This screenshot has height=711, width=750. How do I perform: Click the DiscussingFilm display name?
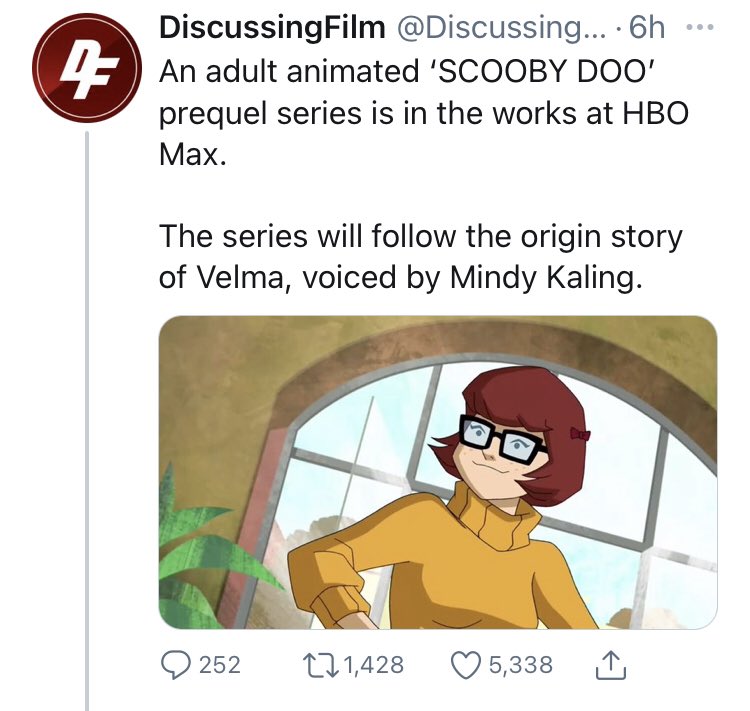[272, 28]
